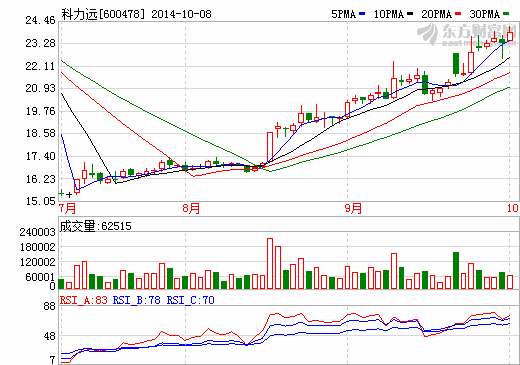
Task: Click the 8月 month marker
Action: coord(191,208)
